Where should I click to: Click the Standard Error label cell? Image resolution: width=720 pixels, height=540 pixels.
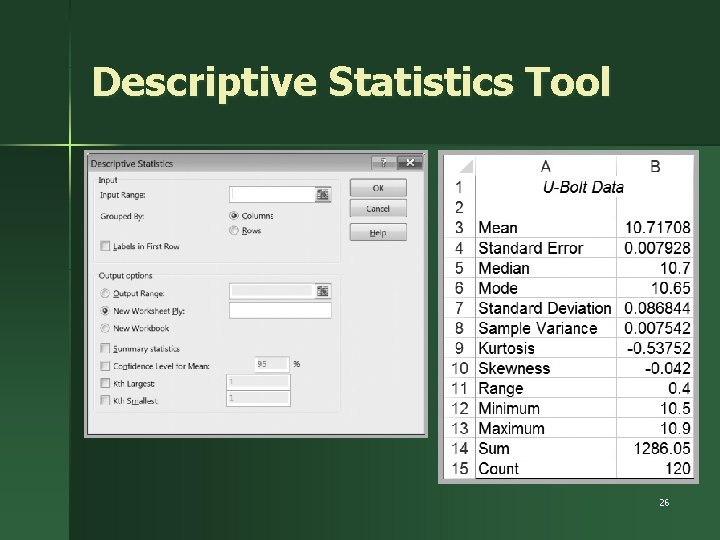click(546, 248)
